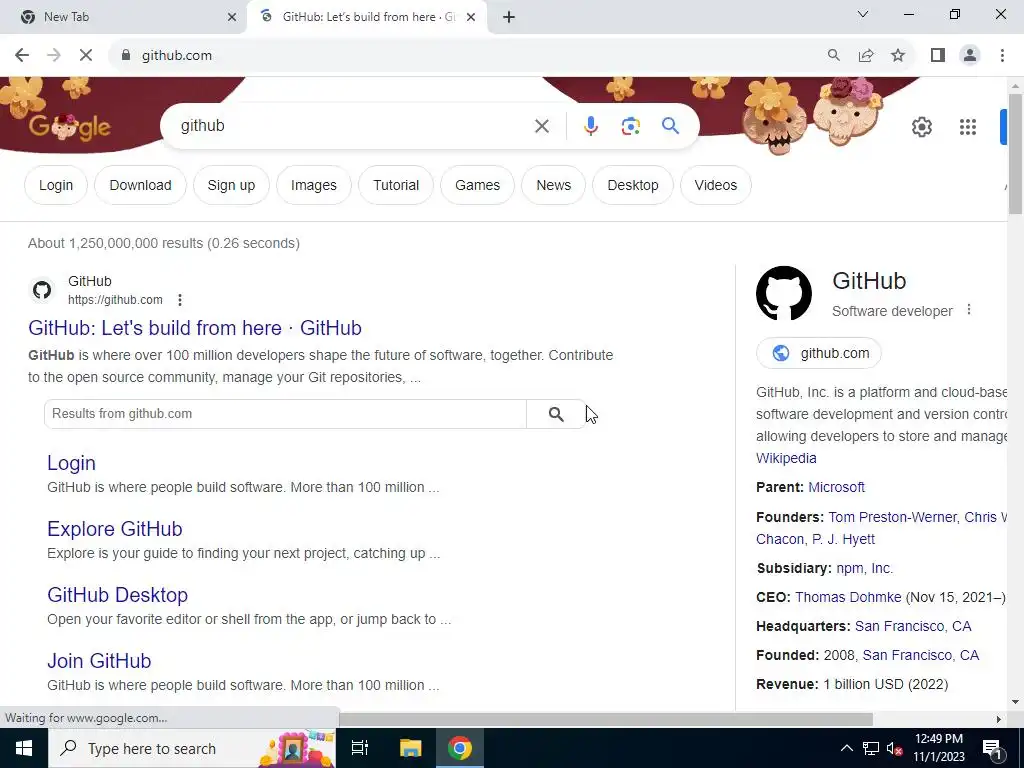Share this page icon in address bar

point(866,56)
